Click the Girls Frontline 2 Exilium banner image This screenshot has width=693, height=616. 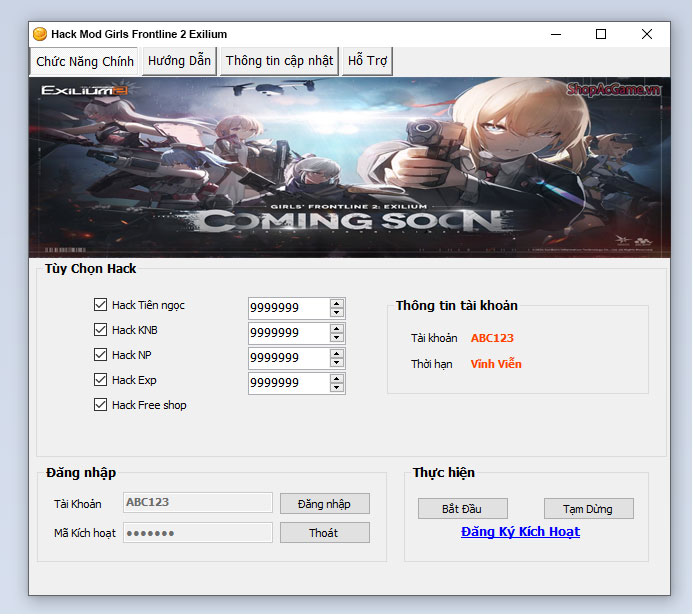pyautogui.click(x=350, y=167)
